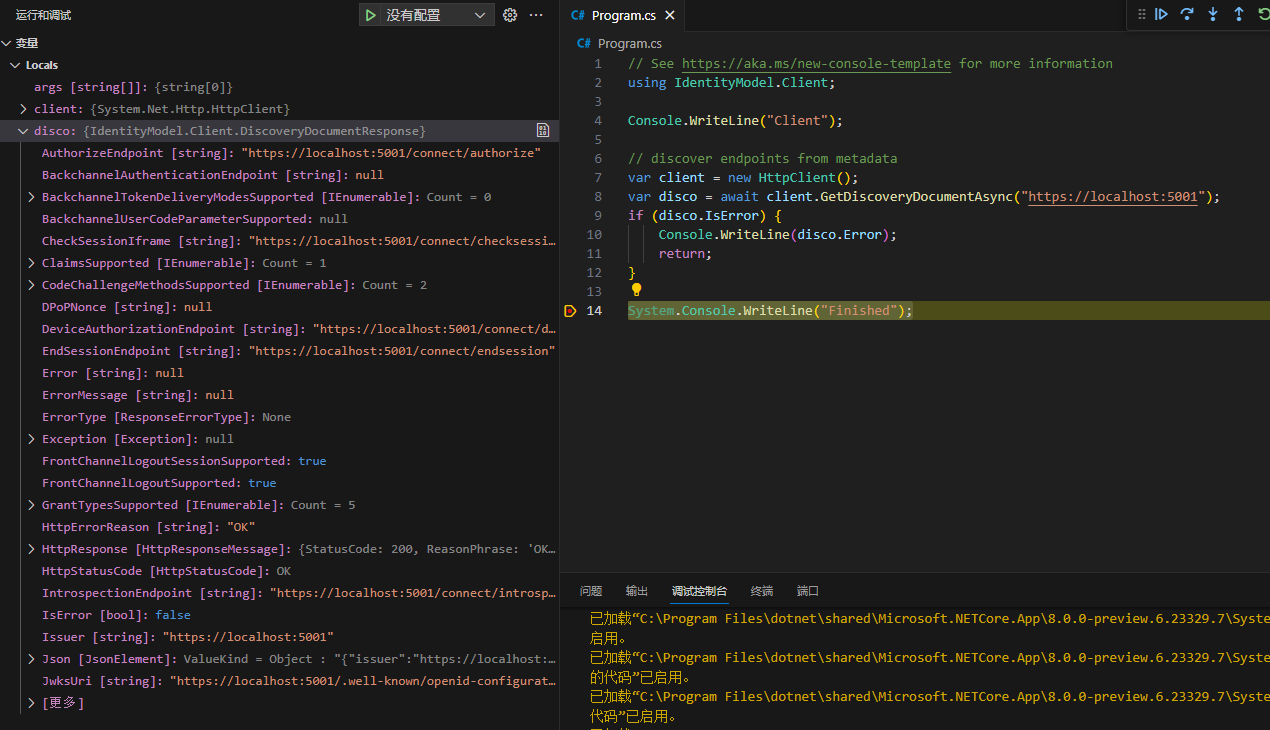Select the IntrospectionEndpoint variable row
The height and width of the screenshot is (730, 1270).
tap(279, 593)
